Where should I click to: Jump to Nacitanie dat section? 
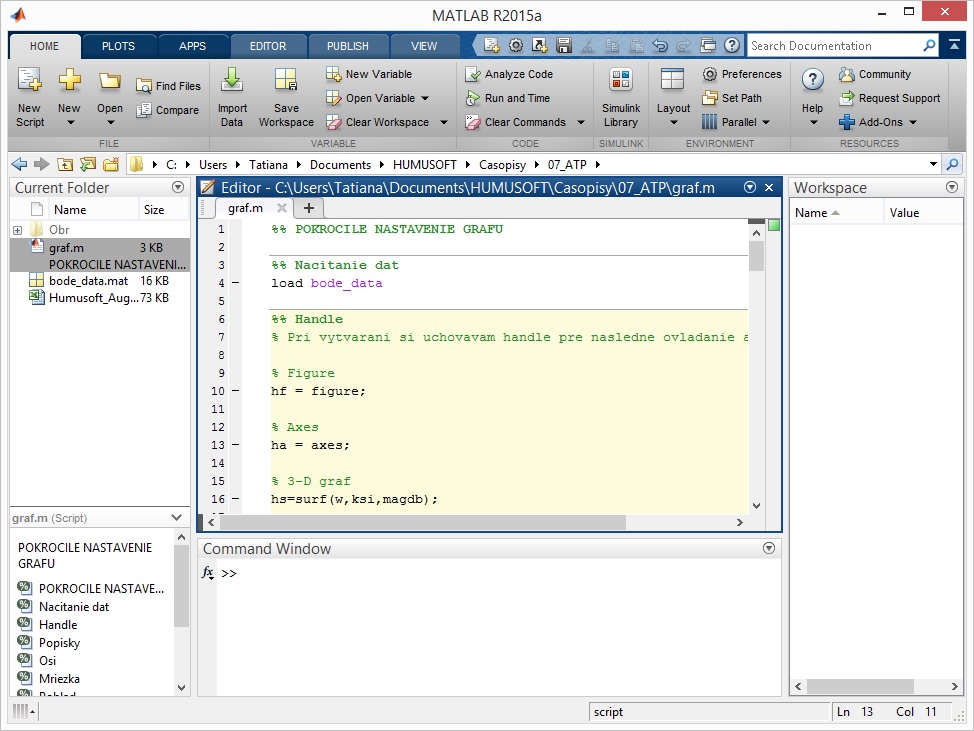[74, 607]
